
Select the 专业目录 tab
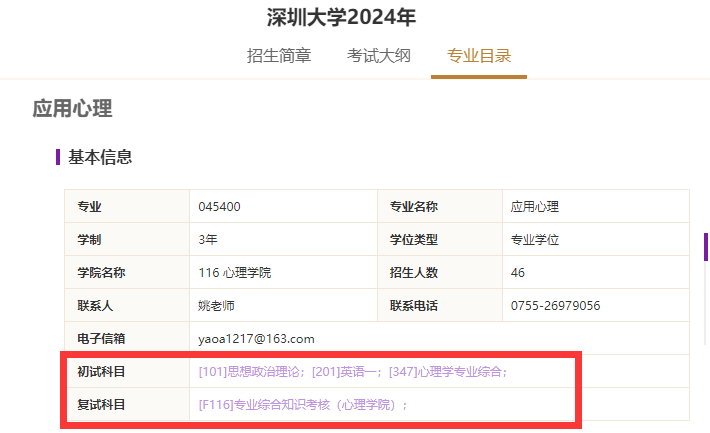(x=479, y=56)
